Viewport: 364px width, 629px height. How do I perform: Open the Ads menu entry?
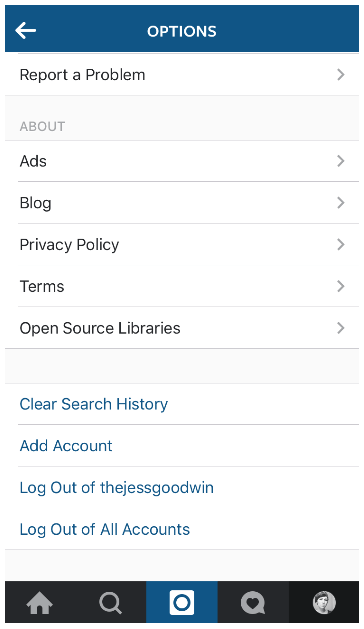(x=182, y=161)
